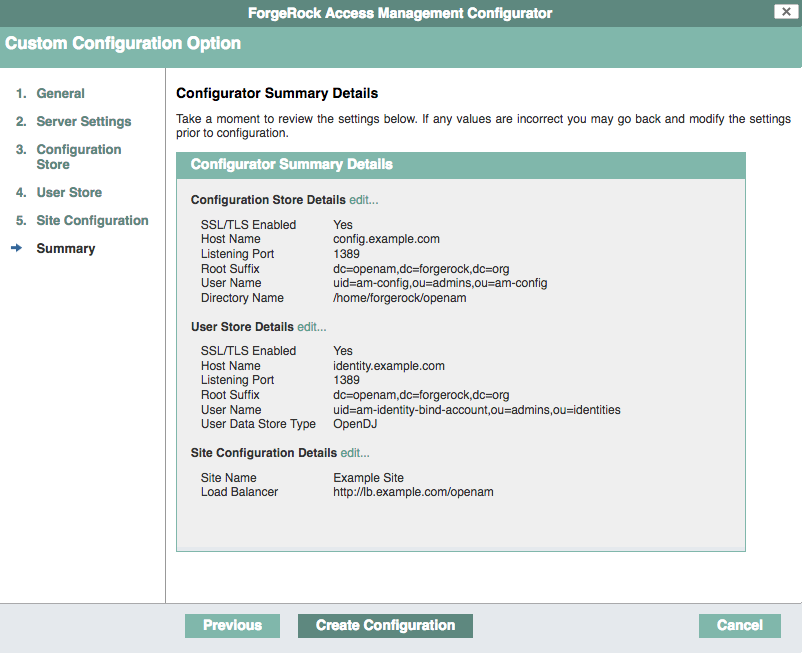Click the User Store SSL/TLS Enabled Yes value
803x653 pixels.
coord(343,351)
